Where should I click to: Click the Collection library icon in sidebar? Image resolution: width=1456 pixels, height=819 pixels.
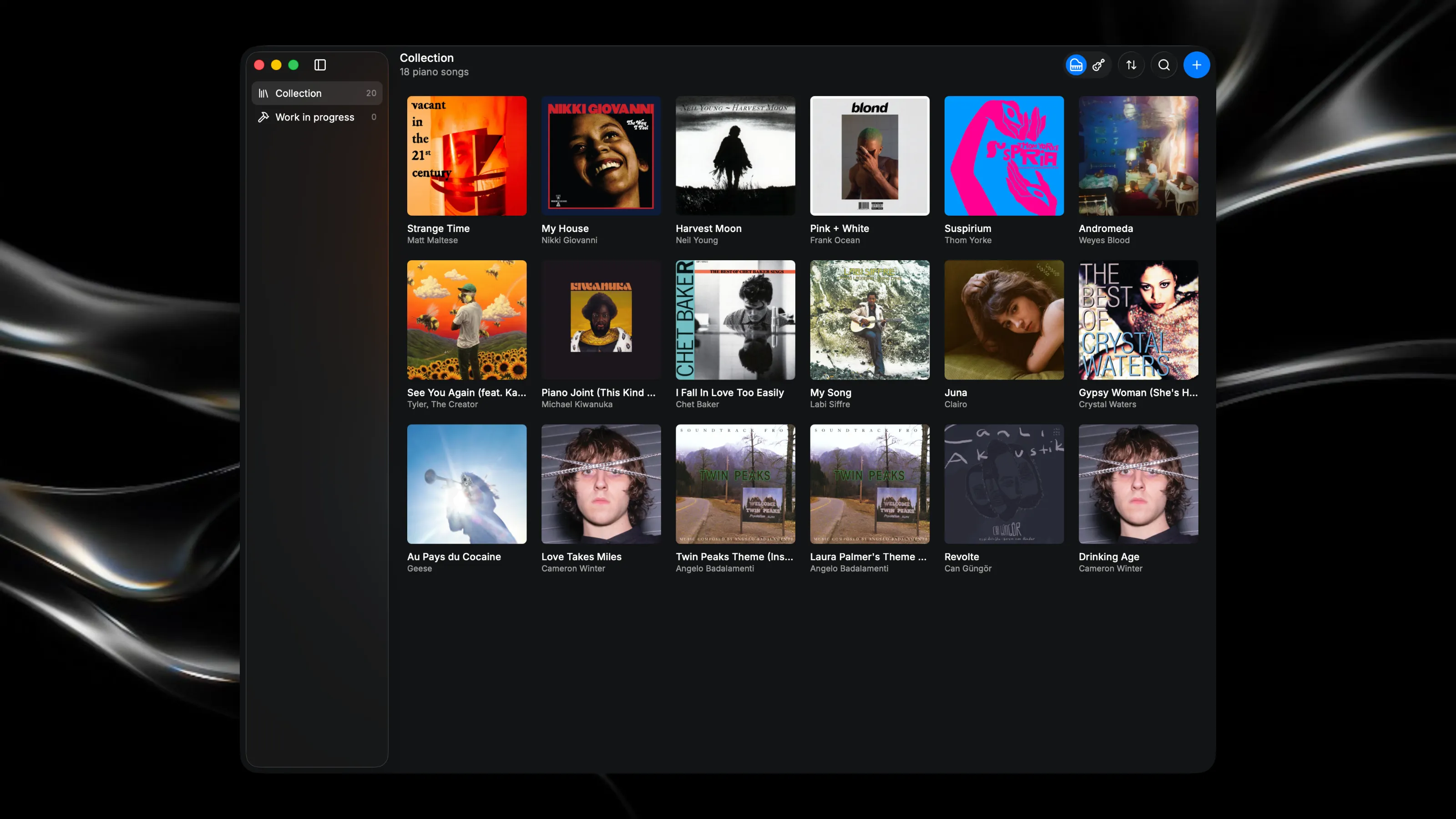(x=263, y=93)
